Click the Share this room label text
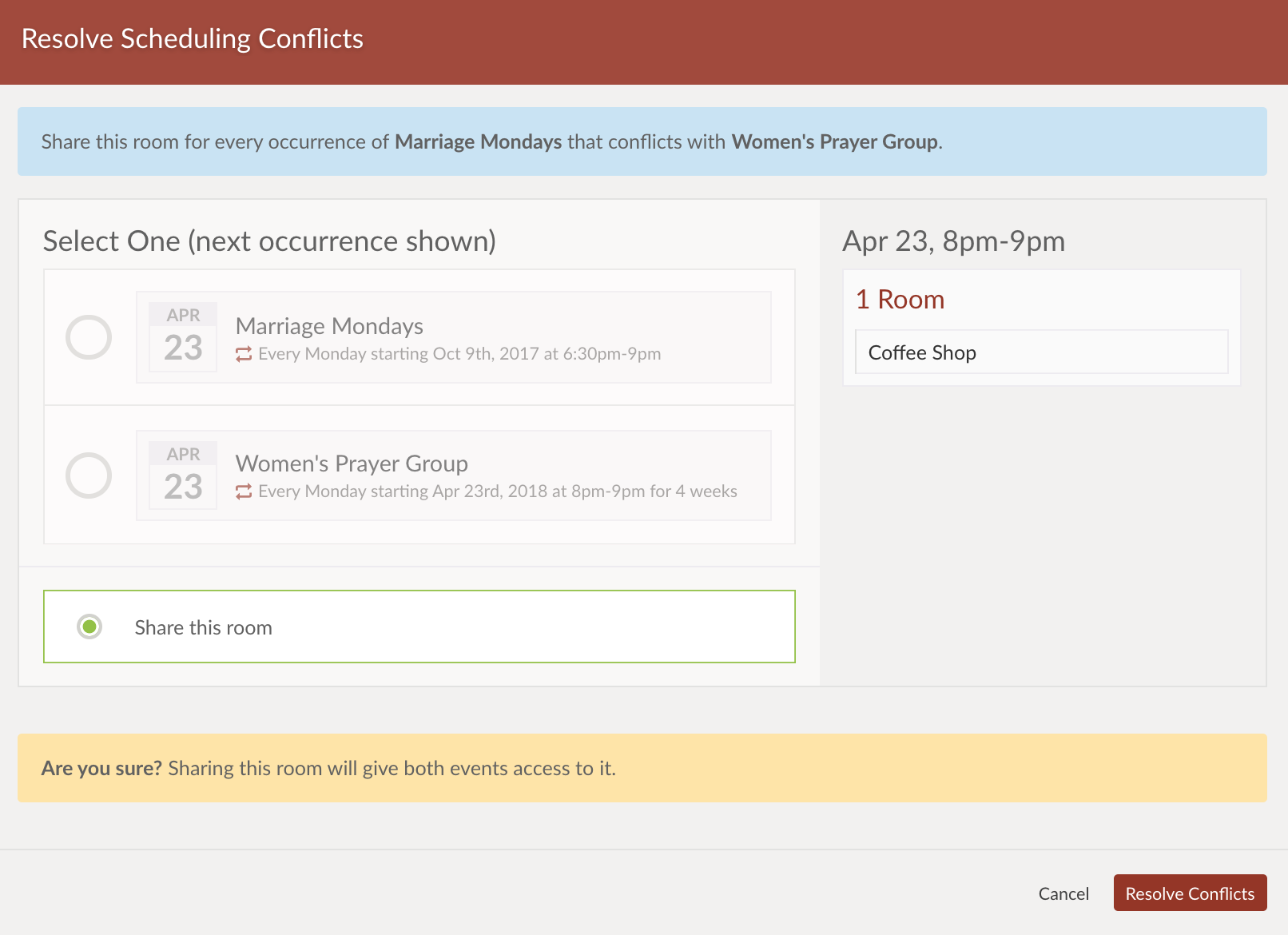This screenshot has height=935, width=1288. 203,627
